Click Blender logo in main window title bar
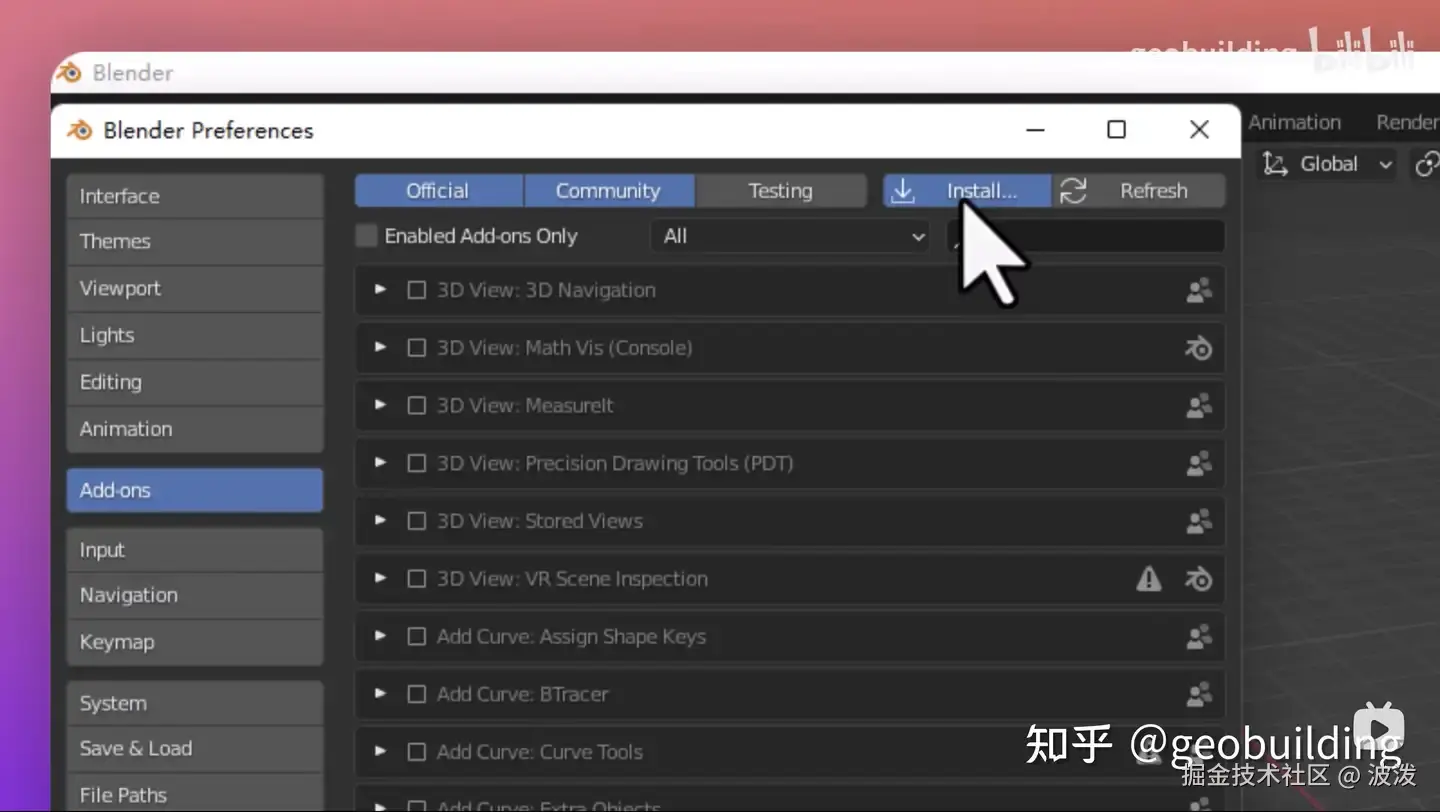This screenshot has width=1440, height=812. tap(68, 73)
